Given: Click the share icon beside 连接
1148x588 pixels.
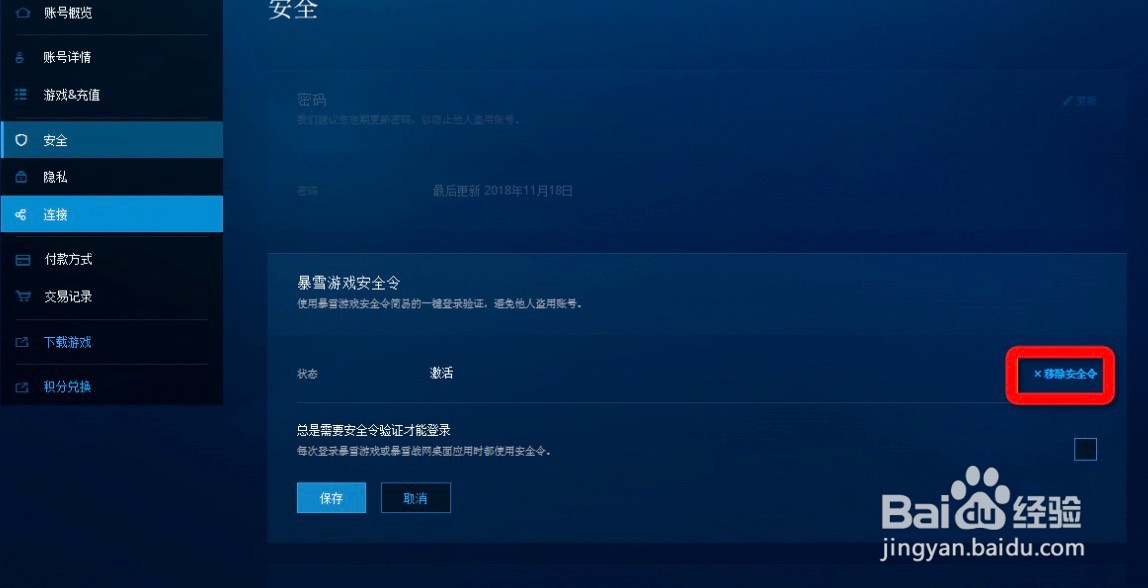Looking at the screenshot, I should pyautogui.click(x=21, y=215).
